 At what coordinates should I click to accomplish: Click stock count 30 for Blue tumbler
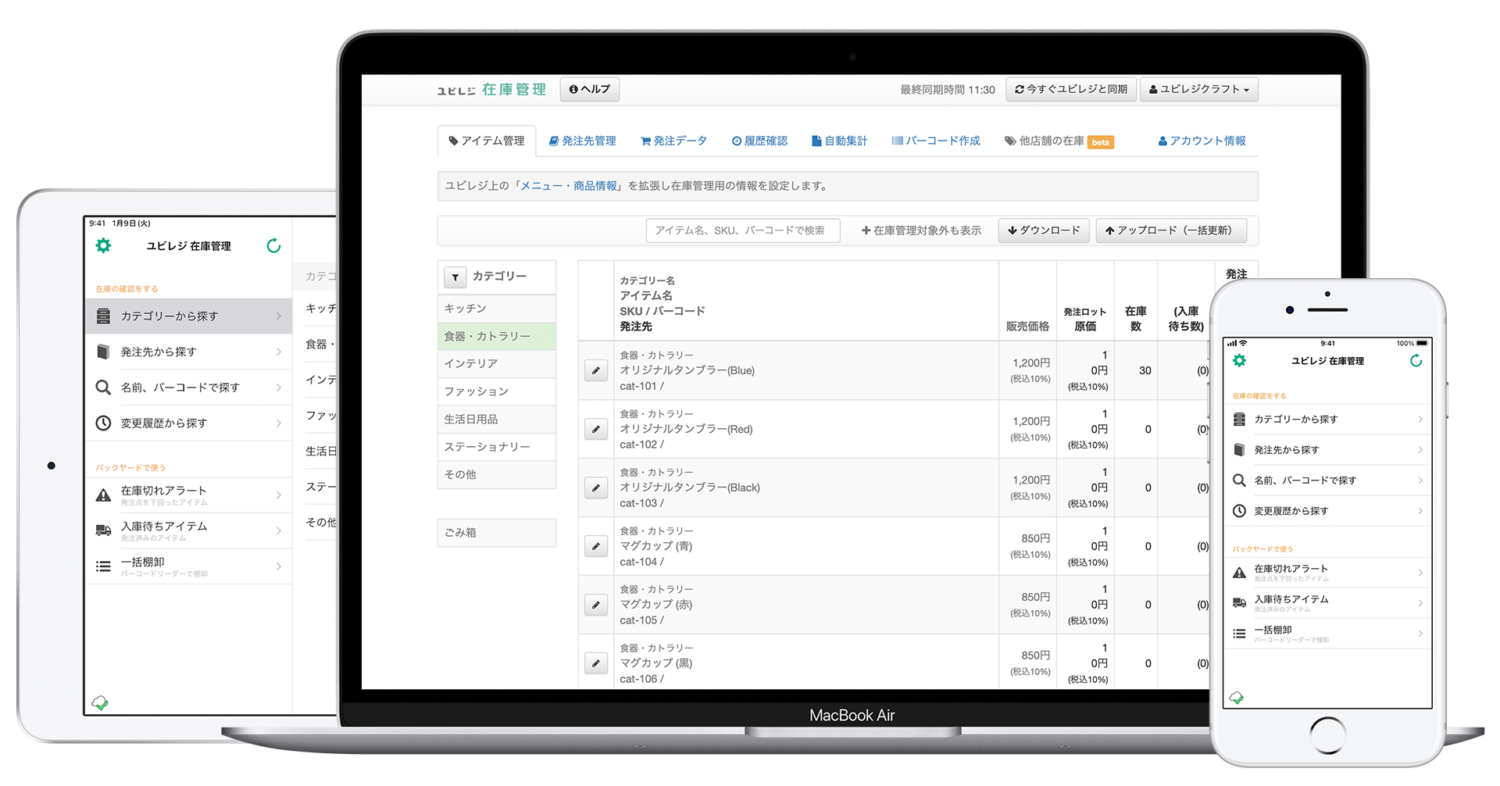click(x=1145, y=371)
